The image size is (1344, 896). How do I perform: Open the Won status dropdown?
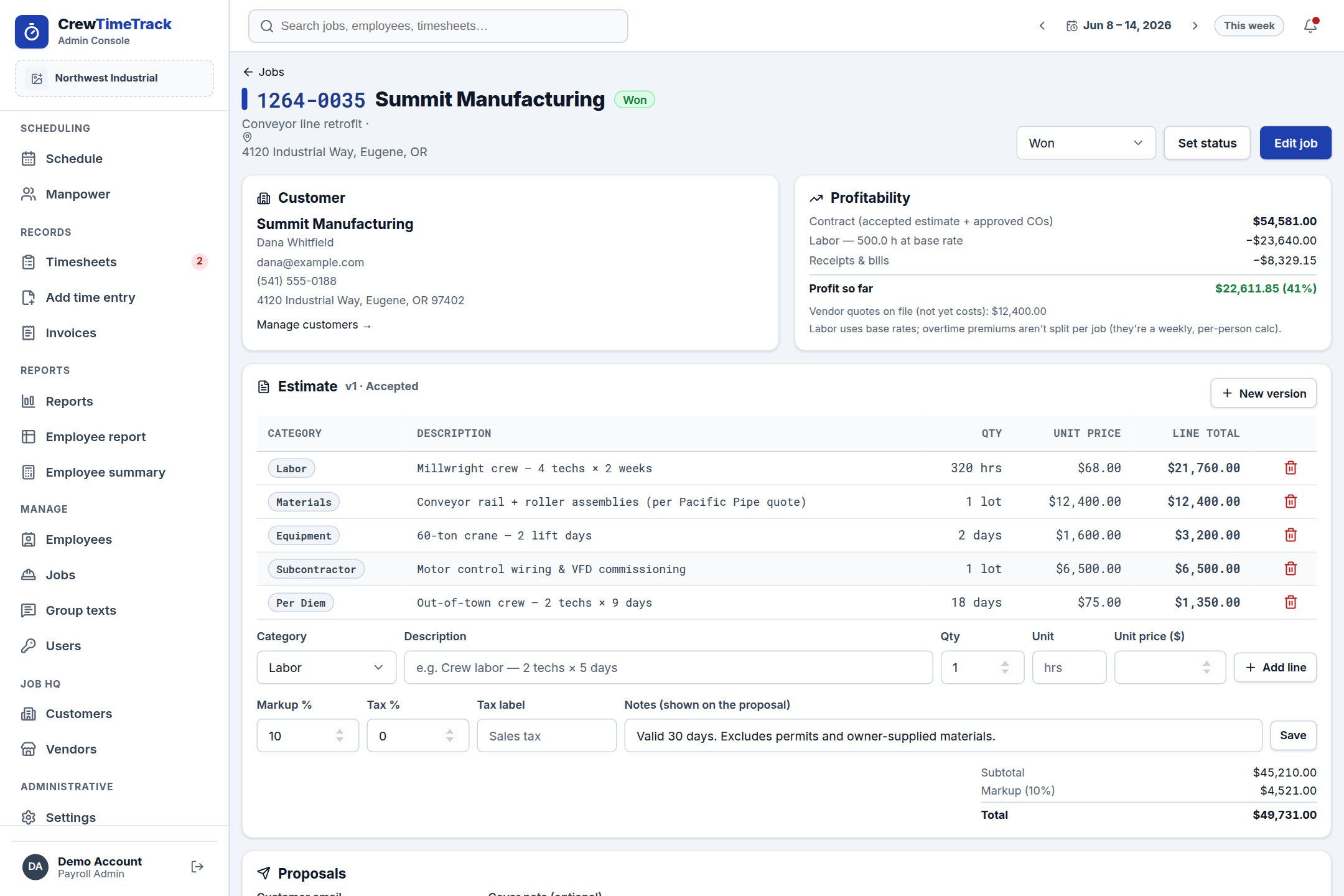coord(1086,143)
